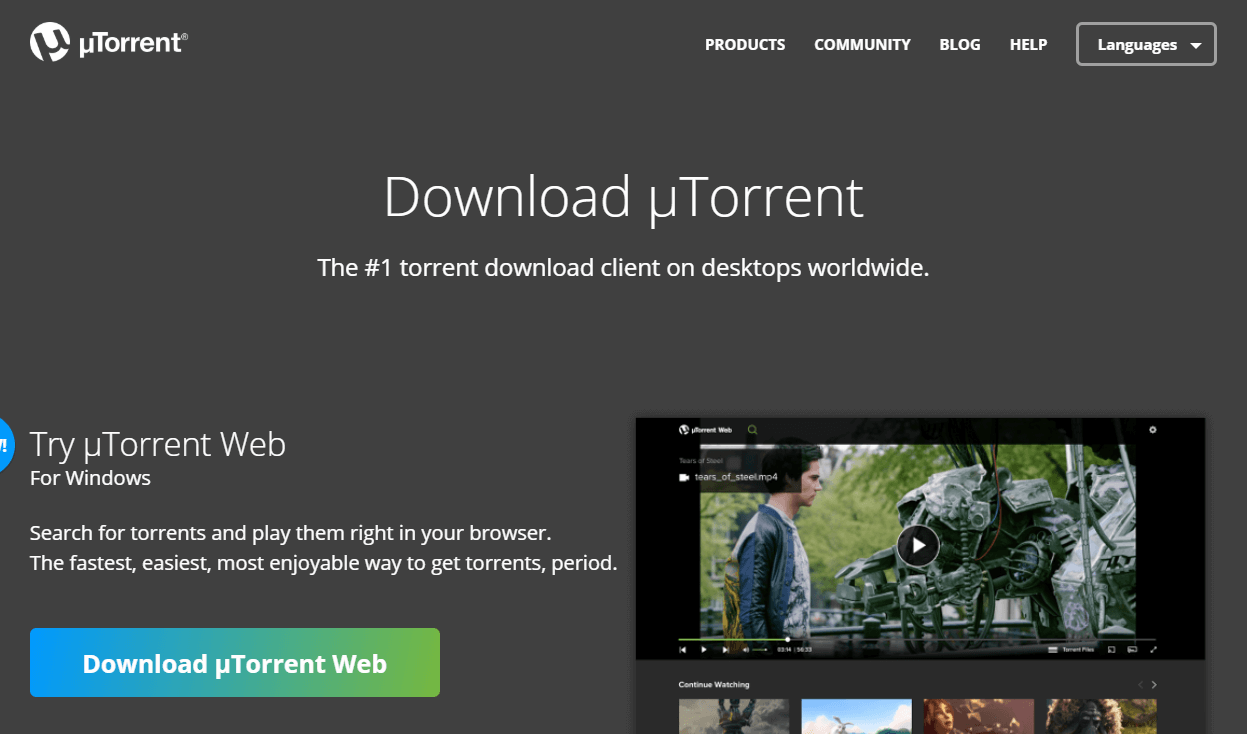Click the Continue Watching left arrow
The image size is (1247, 734).
click(1140, 685)
